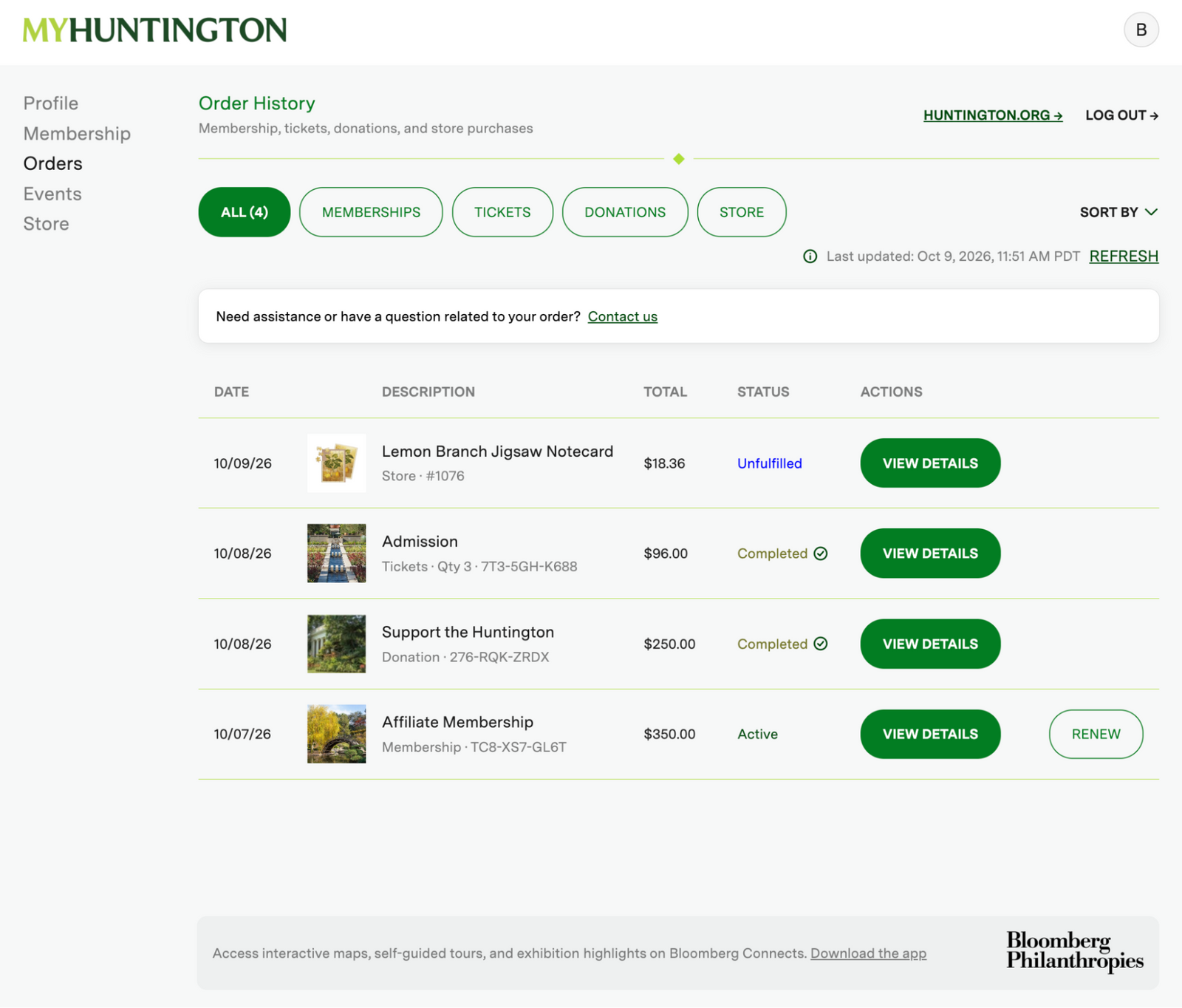Open Store in the sidebar
Screen dimensions: 1182x1008
(46, 224)
